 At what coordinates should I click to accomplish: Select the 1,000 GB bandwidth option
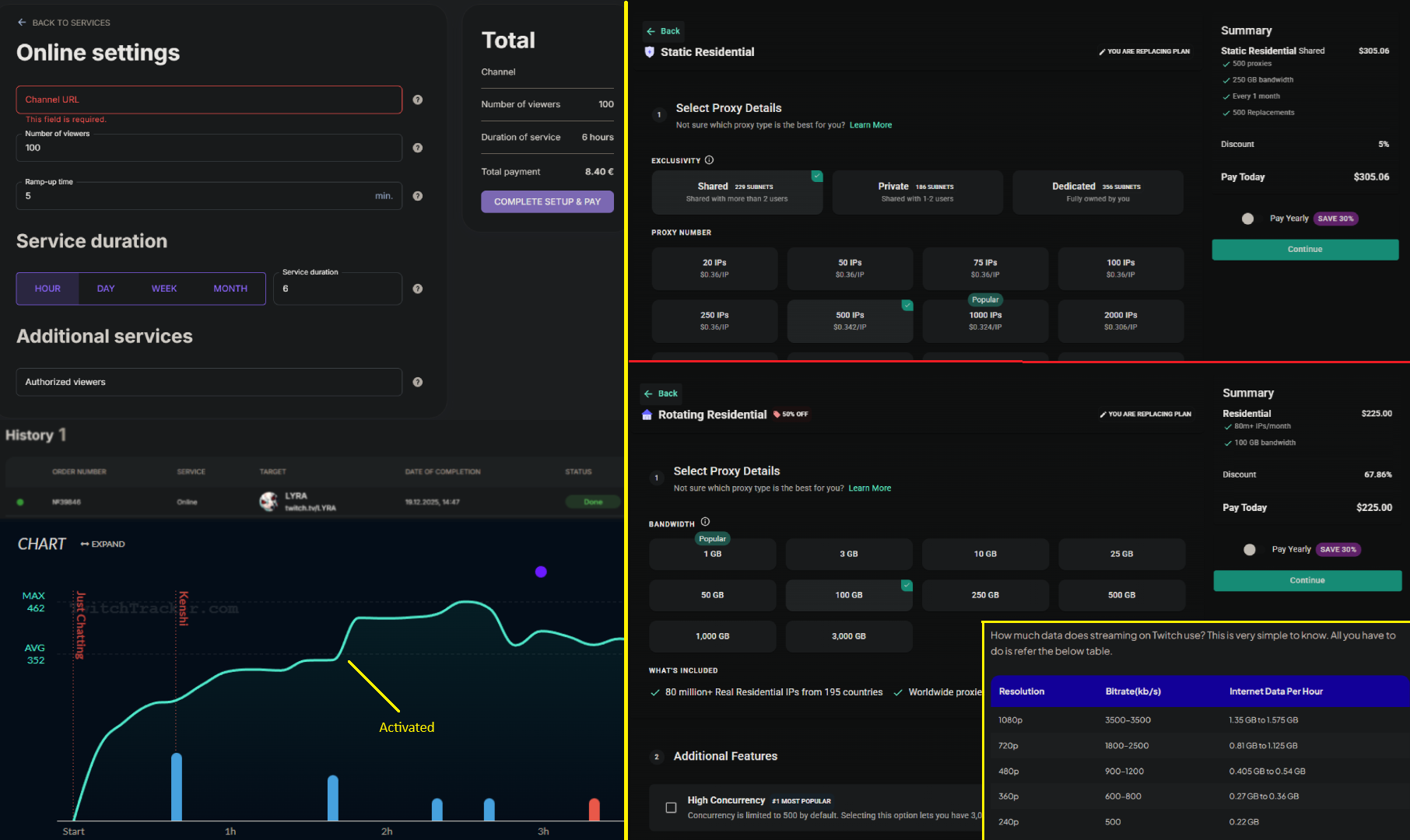(x=713, y=636)
